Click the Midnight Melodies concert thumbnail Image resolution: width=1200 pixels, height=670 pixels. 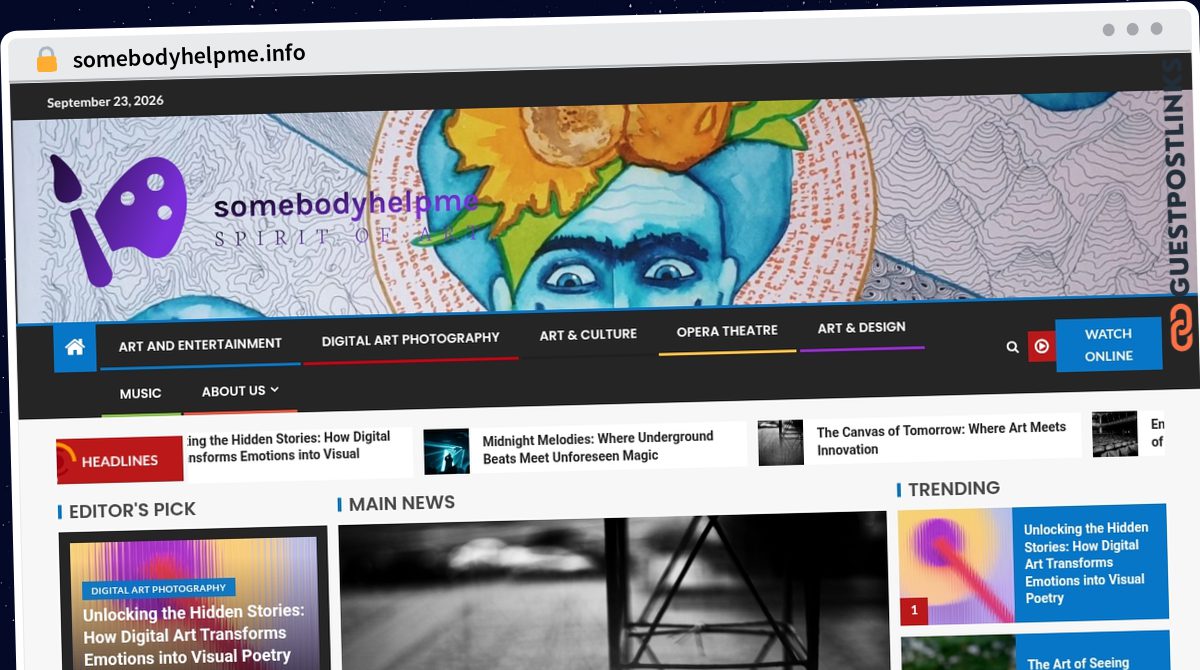coord(446,451)
